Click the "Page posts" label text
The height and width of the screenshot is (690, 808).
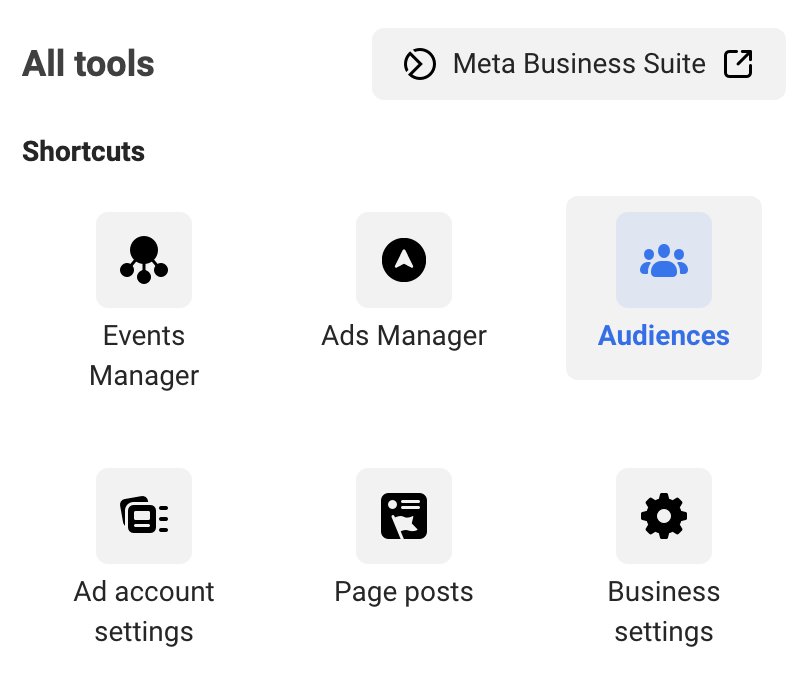(x=404, y=592)
